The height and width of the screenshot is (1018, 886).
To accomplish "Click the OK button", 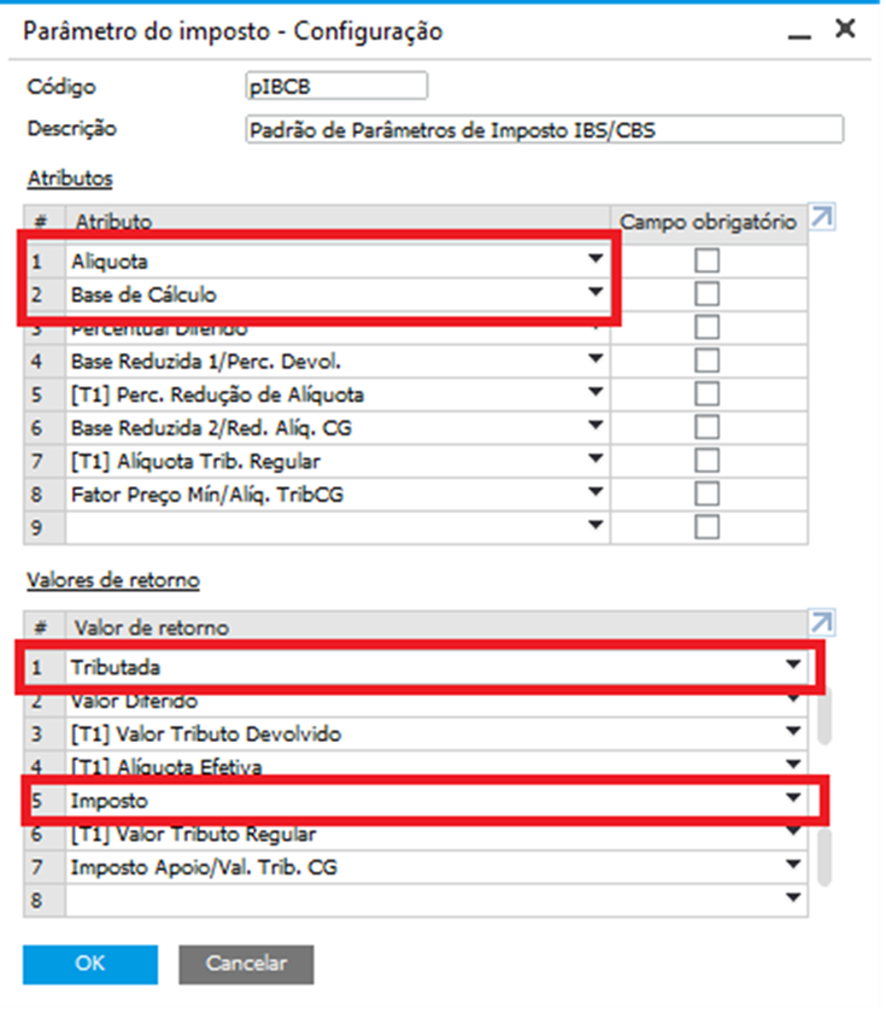I will tap(90, 964).
